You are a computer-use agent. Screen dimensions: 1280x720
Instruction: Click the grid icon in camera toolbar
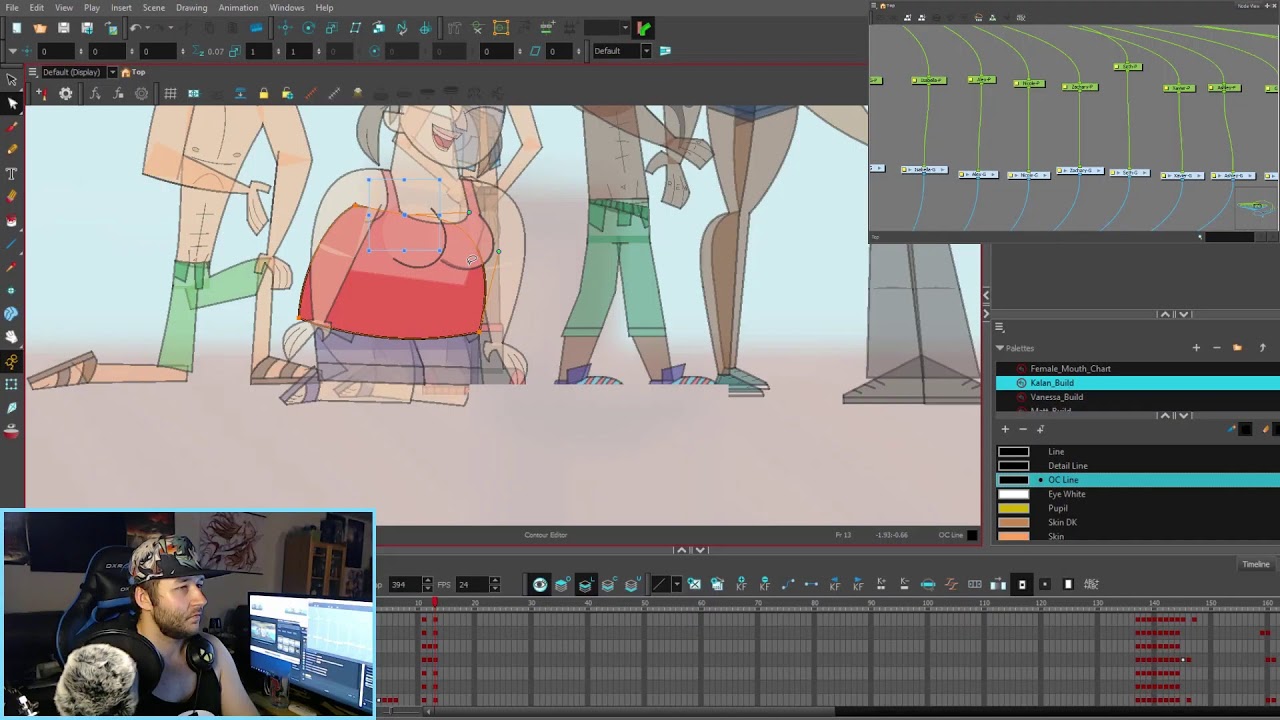(170, 94)
